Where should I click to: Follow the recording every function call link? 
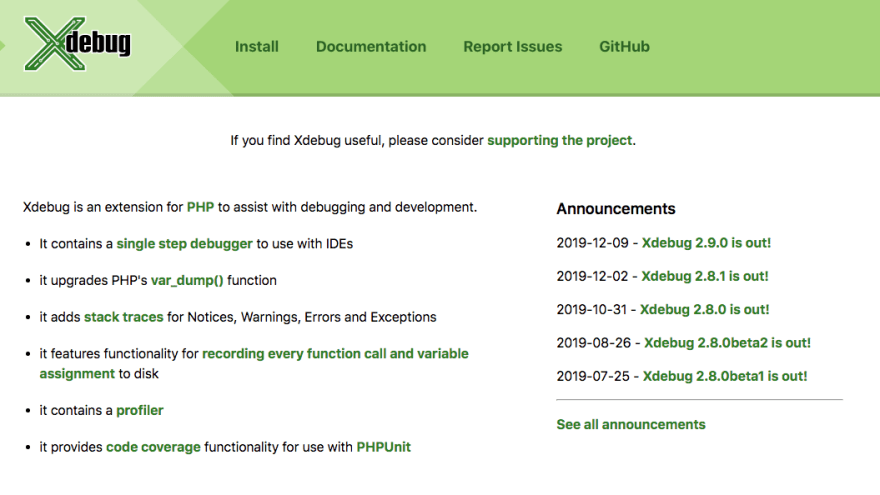pyautogui.click(x=254, y=364)
